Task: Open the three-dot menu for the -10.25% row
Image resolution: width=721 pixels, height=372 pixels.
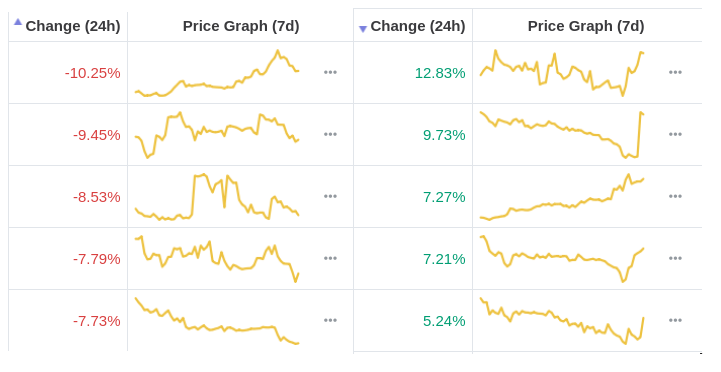Action: [330, 72]
